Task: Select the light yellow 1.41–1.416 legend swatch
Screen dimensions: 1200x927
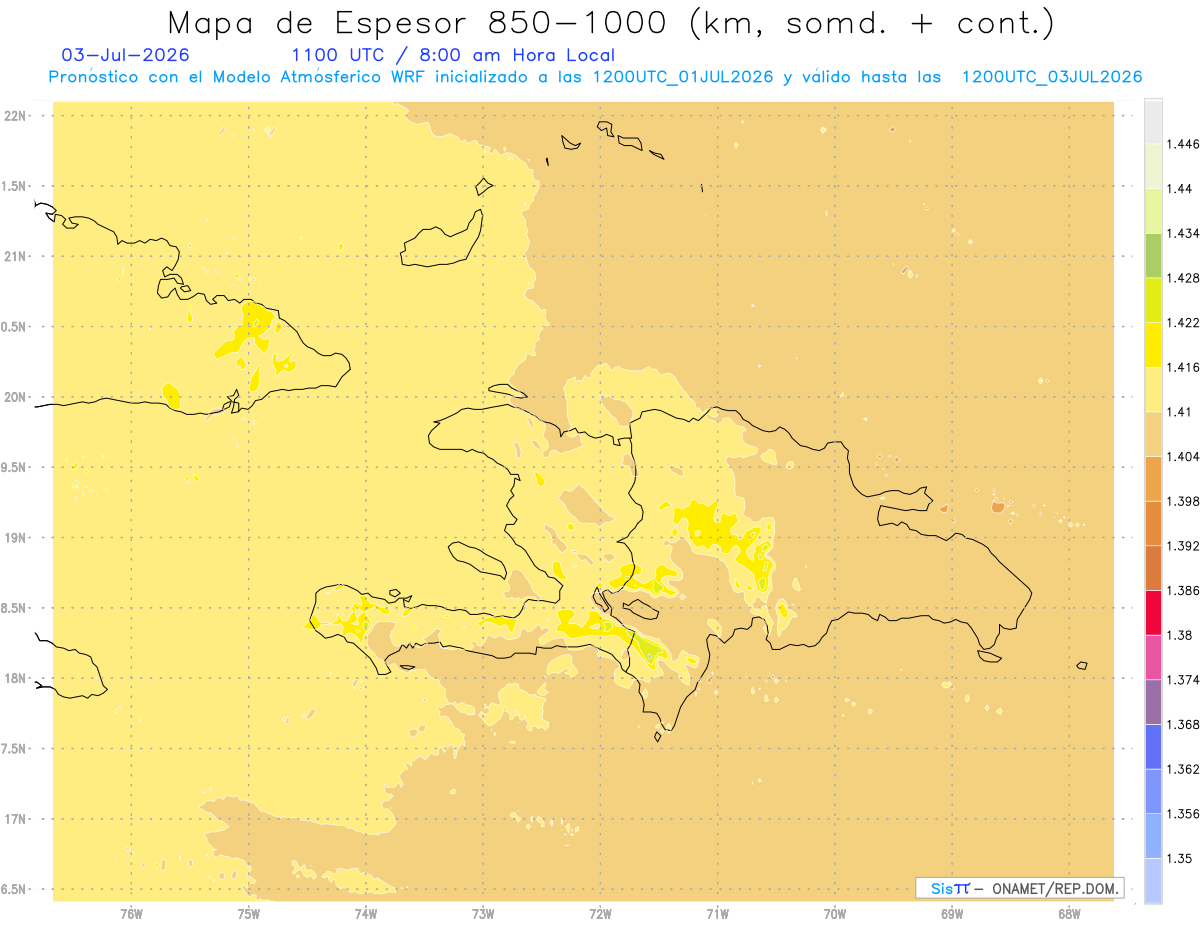Action: click(1153, 390)
